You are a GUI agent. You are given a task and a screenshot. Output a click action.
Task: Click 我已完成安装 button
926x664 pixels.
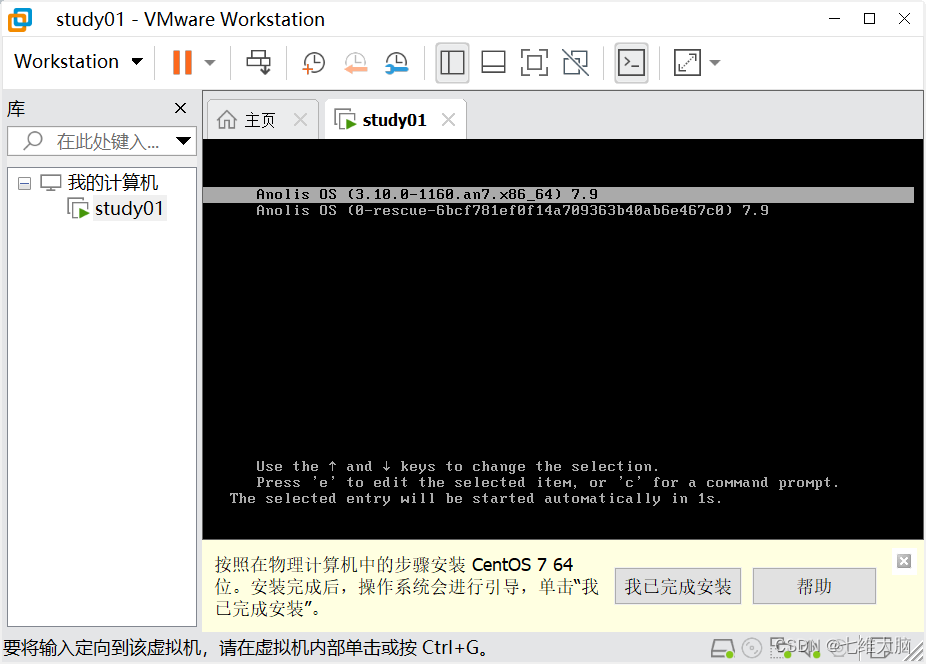pos(678,586)
